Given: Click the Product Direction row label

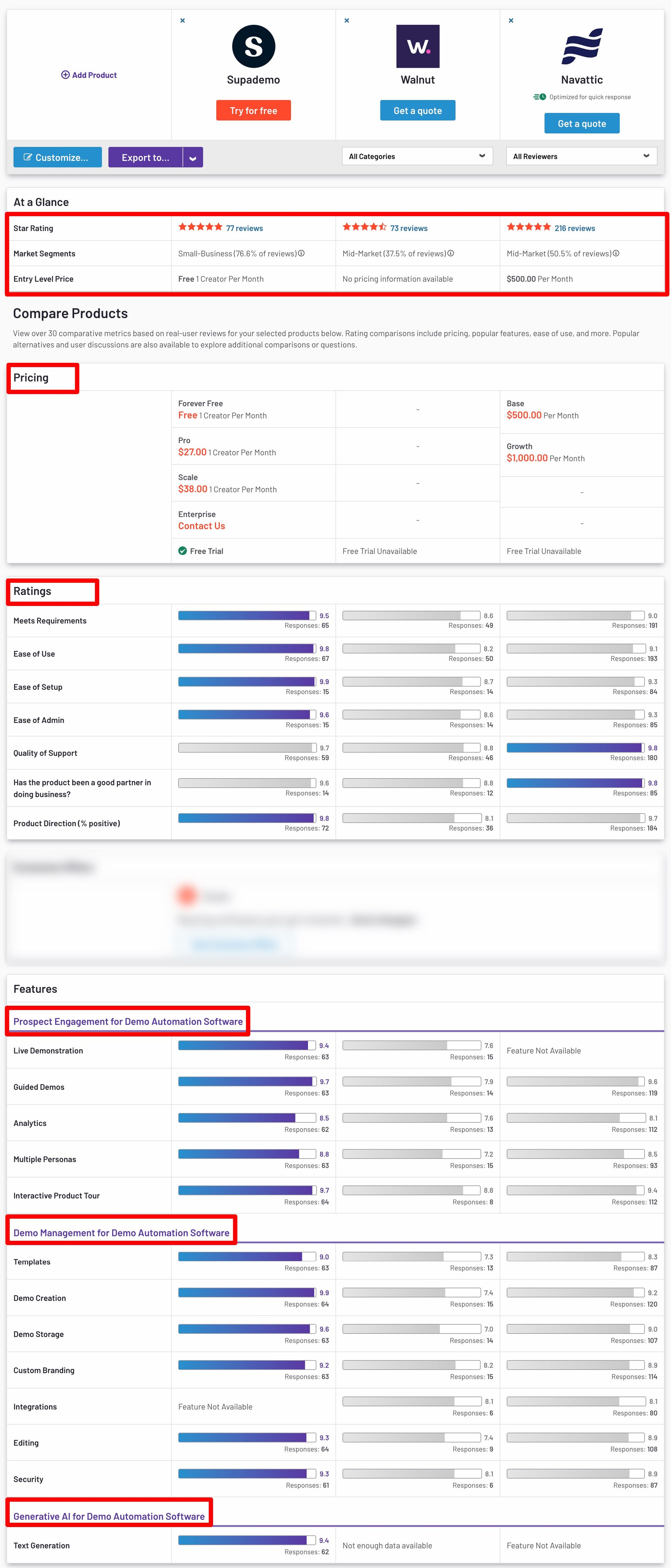Looking at the screenshot, I should (67, 824).
